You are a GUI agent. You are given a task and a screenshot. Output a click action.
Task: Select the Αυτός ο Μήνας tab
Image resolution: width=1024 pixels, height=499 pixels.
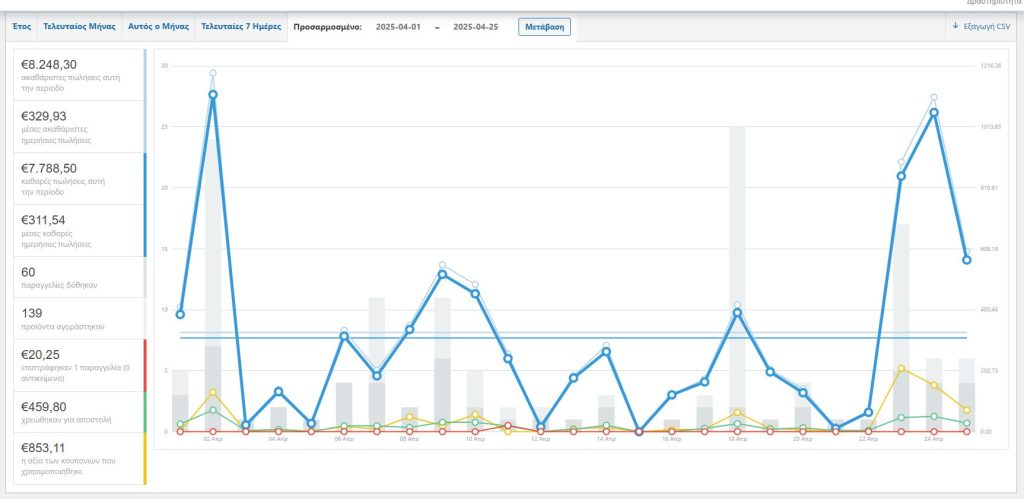tap(158, 27)
